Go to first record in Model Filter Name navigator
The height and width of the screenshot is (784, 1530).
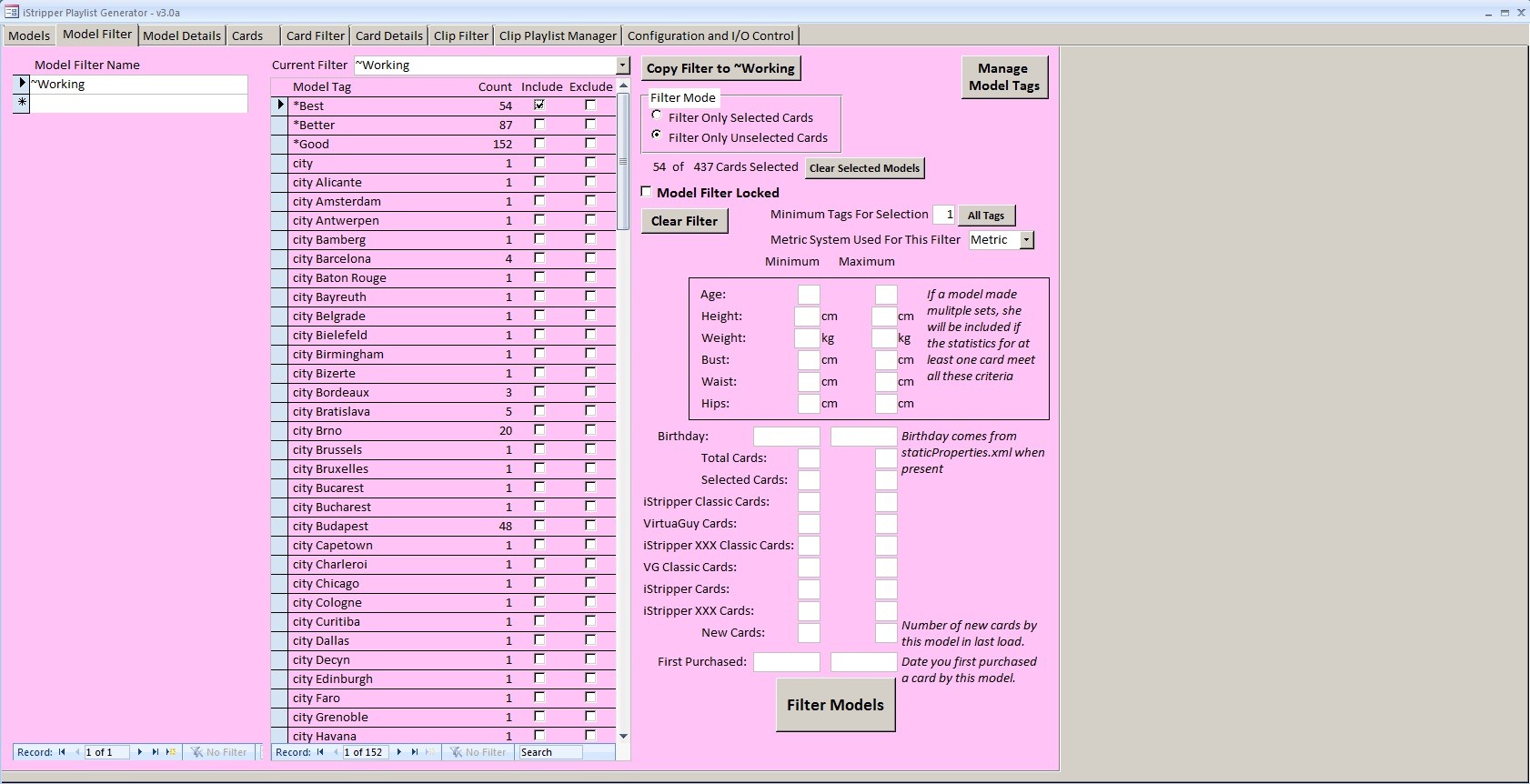click(x=62, y=752)
